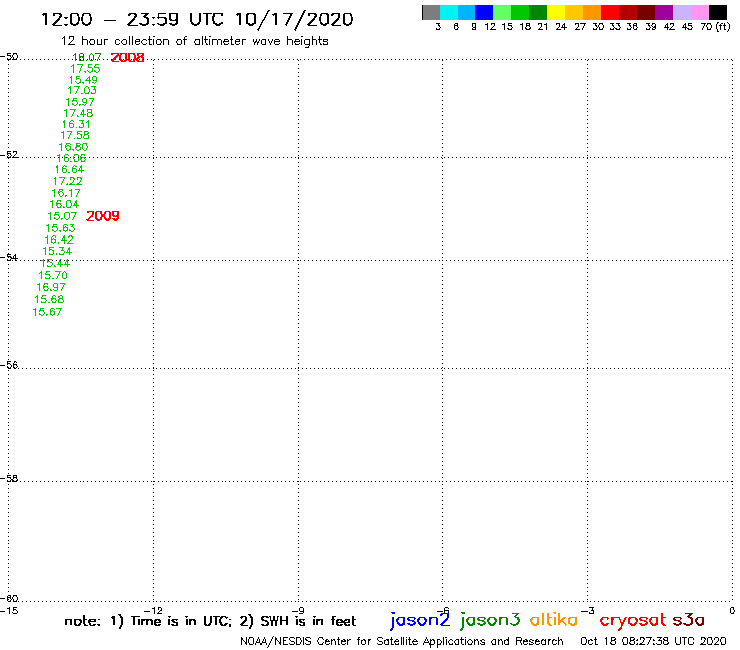
Task: Click the chart title with date 10/17/2020
Action: [x=197, y=19]
